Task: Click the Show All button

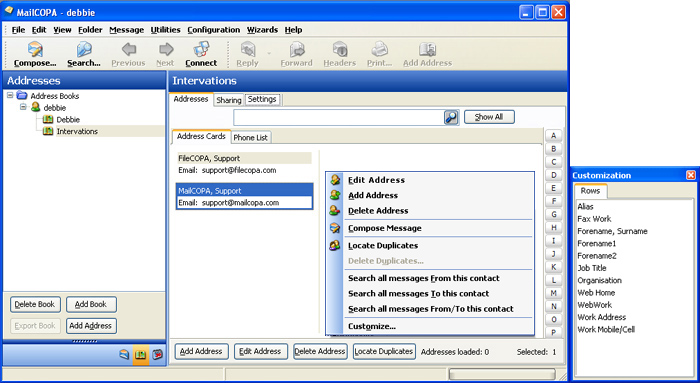Action: click(x=489, y=117)
